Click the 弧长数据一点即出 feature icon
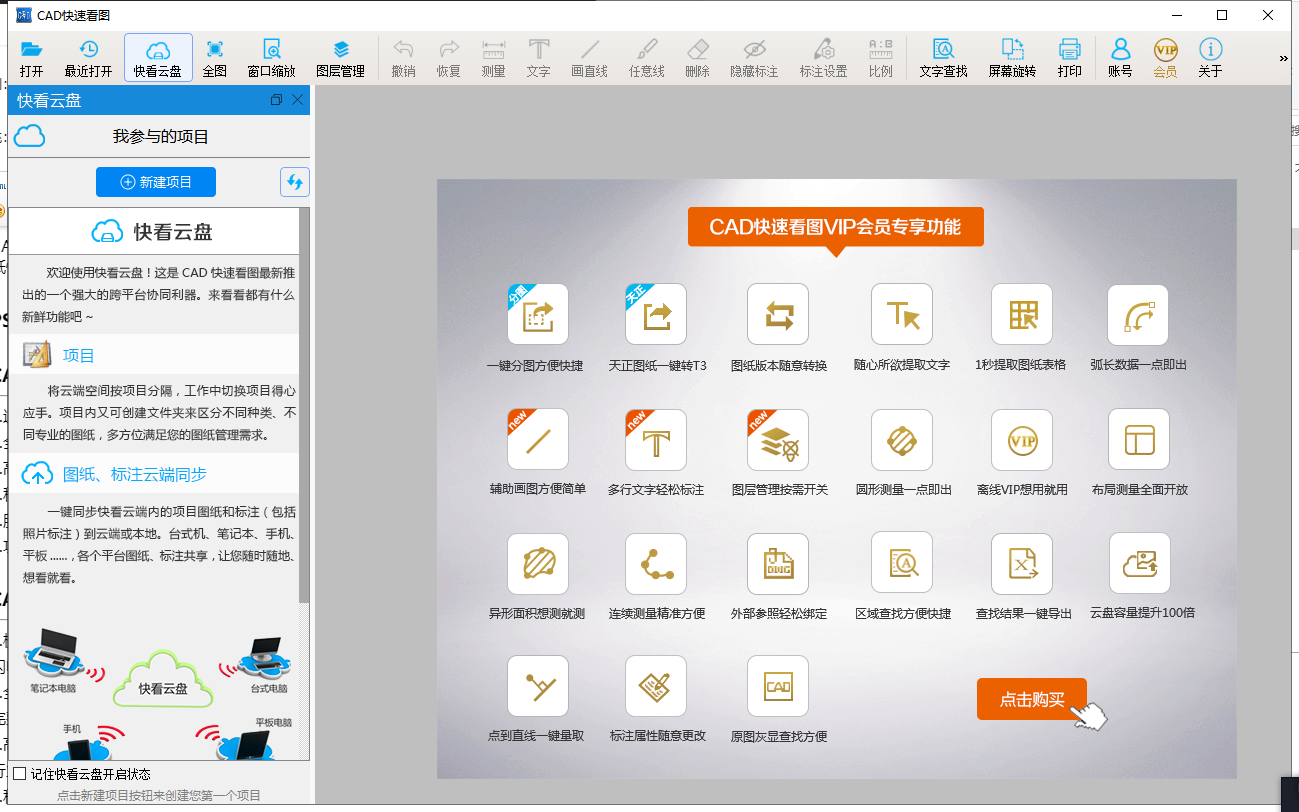 pos(1139,314)
